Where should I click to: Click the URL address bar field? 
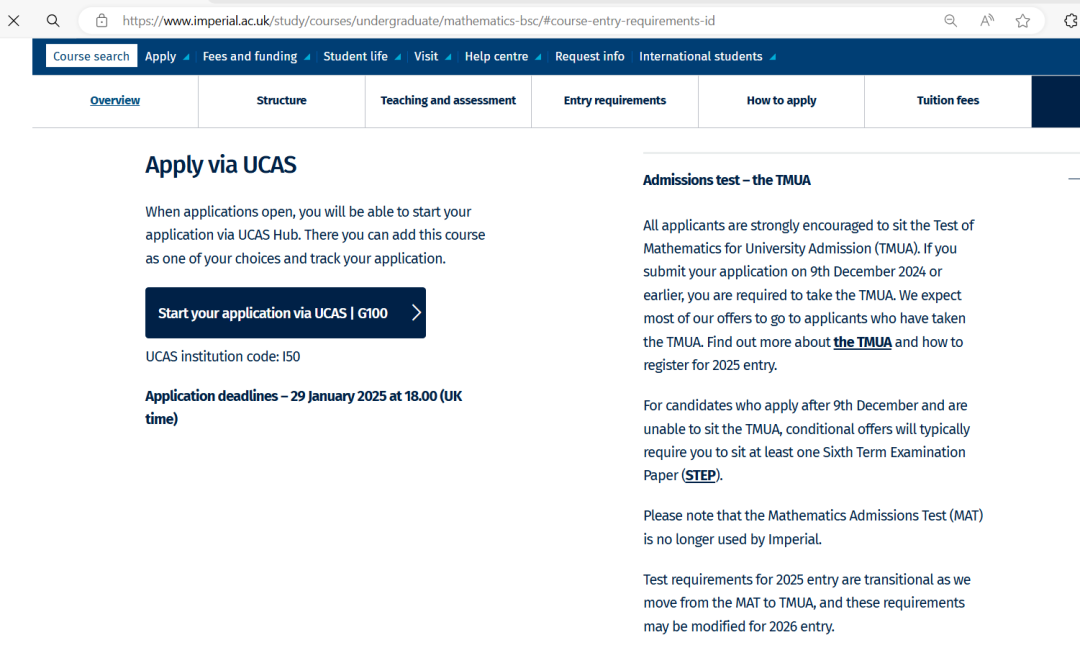tap(500, 20)
